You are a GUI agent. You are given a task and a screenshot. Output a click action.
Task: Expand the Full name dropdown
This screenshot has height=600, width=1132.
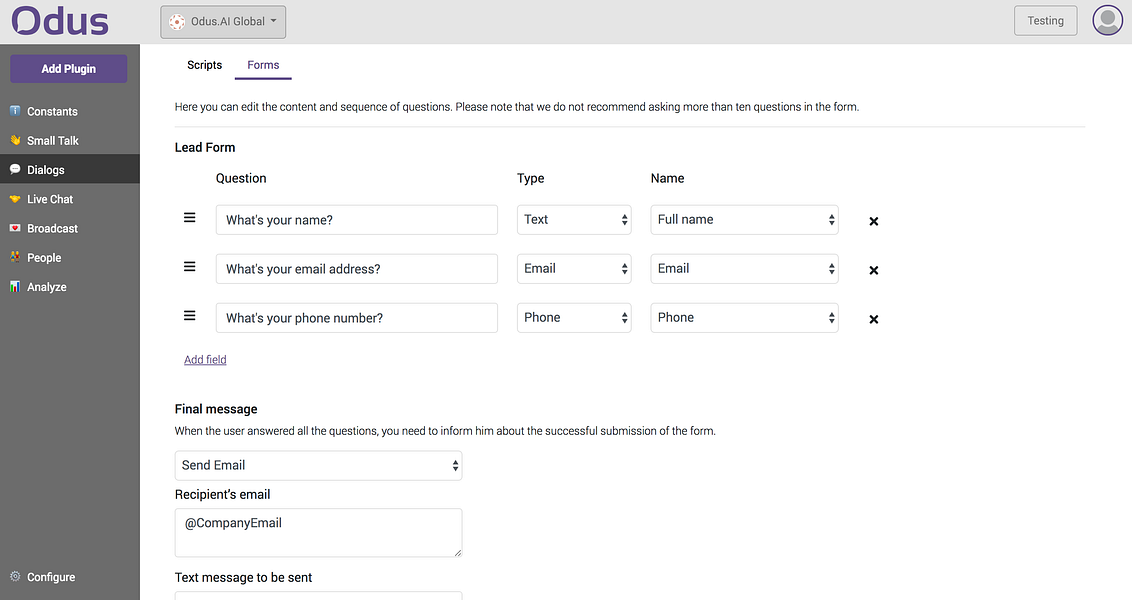pyautogui.click(x=744, y=219)
